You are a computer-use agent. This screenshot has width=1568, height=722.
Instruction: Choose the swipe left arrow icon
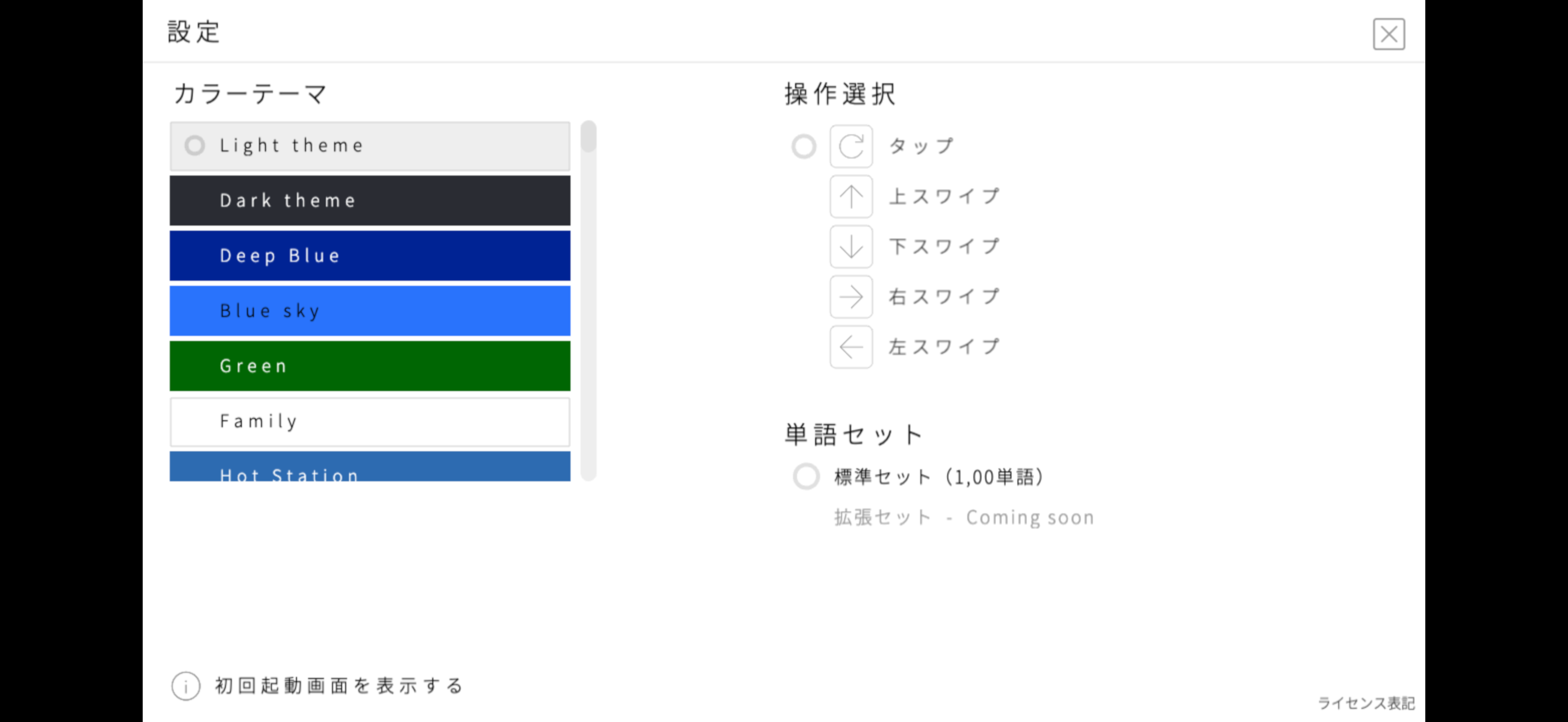click(x=851, y=347)
